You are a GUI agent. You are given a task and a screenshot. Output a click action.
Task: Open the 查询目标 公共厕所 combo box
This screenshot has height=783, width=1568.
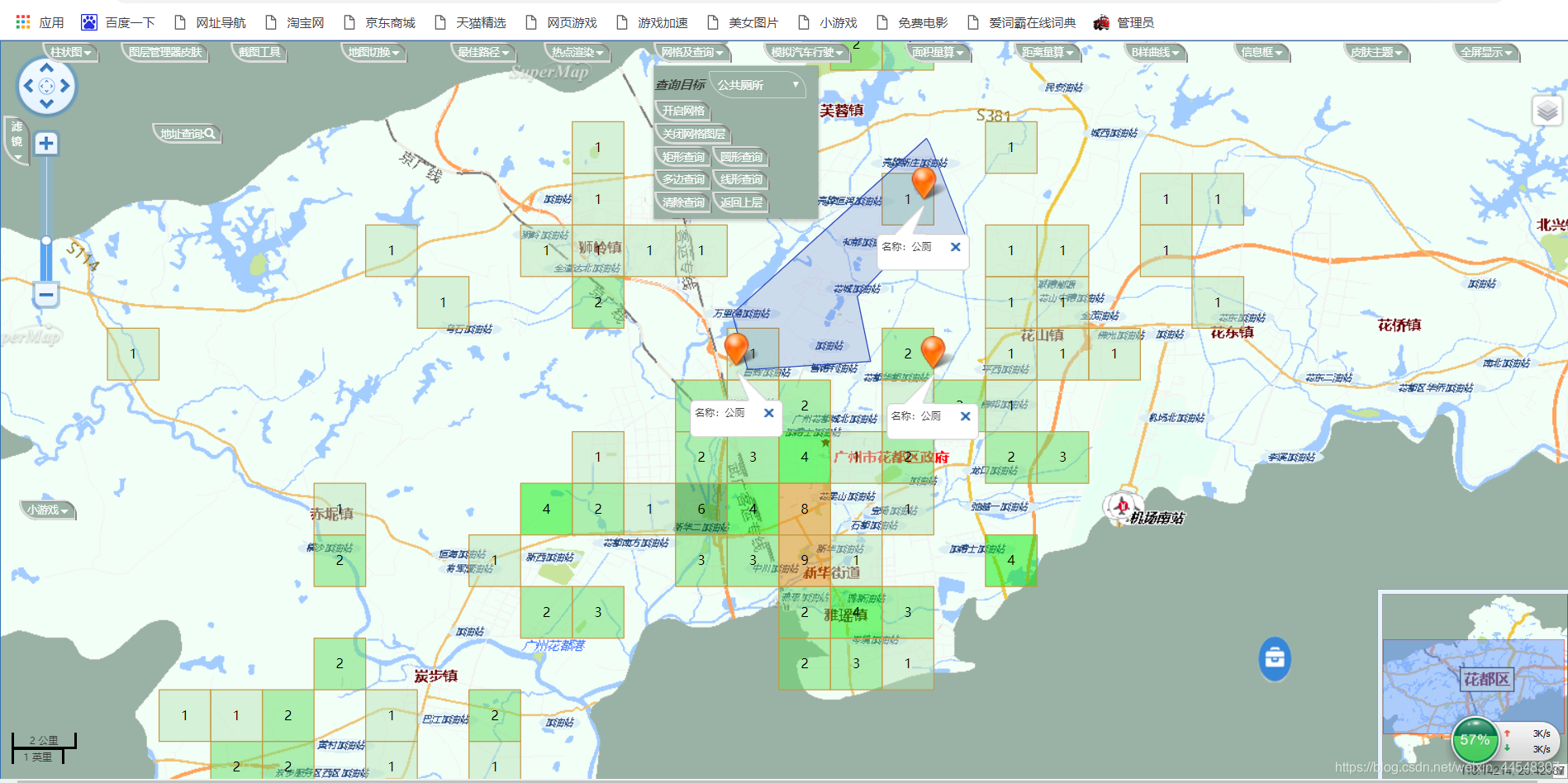758,85
